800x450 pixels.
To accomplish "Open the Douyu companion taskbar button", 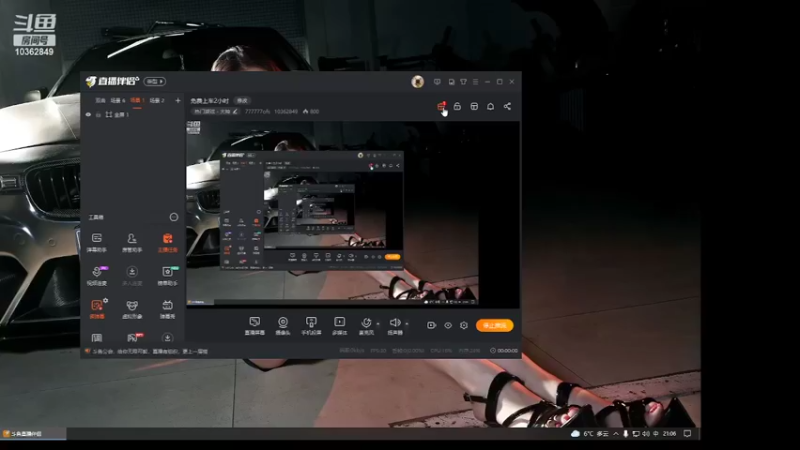I will 33,434.
